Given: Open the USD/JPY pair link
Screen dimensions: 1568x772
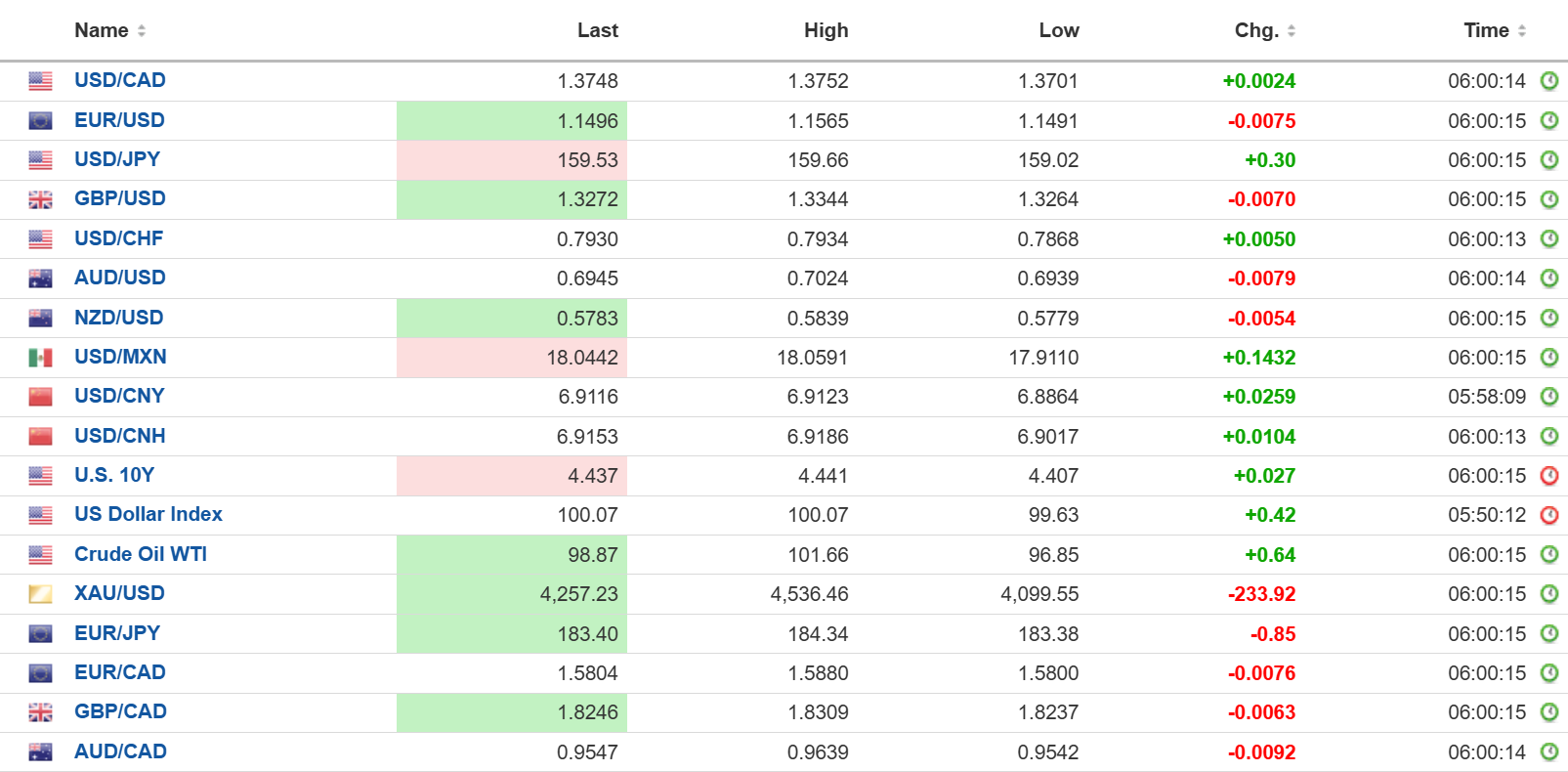Looking at the screenshot, I should pyautogui.click(x=117, y=159).
